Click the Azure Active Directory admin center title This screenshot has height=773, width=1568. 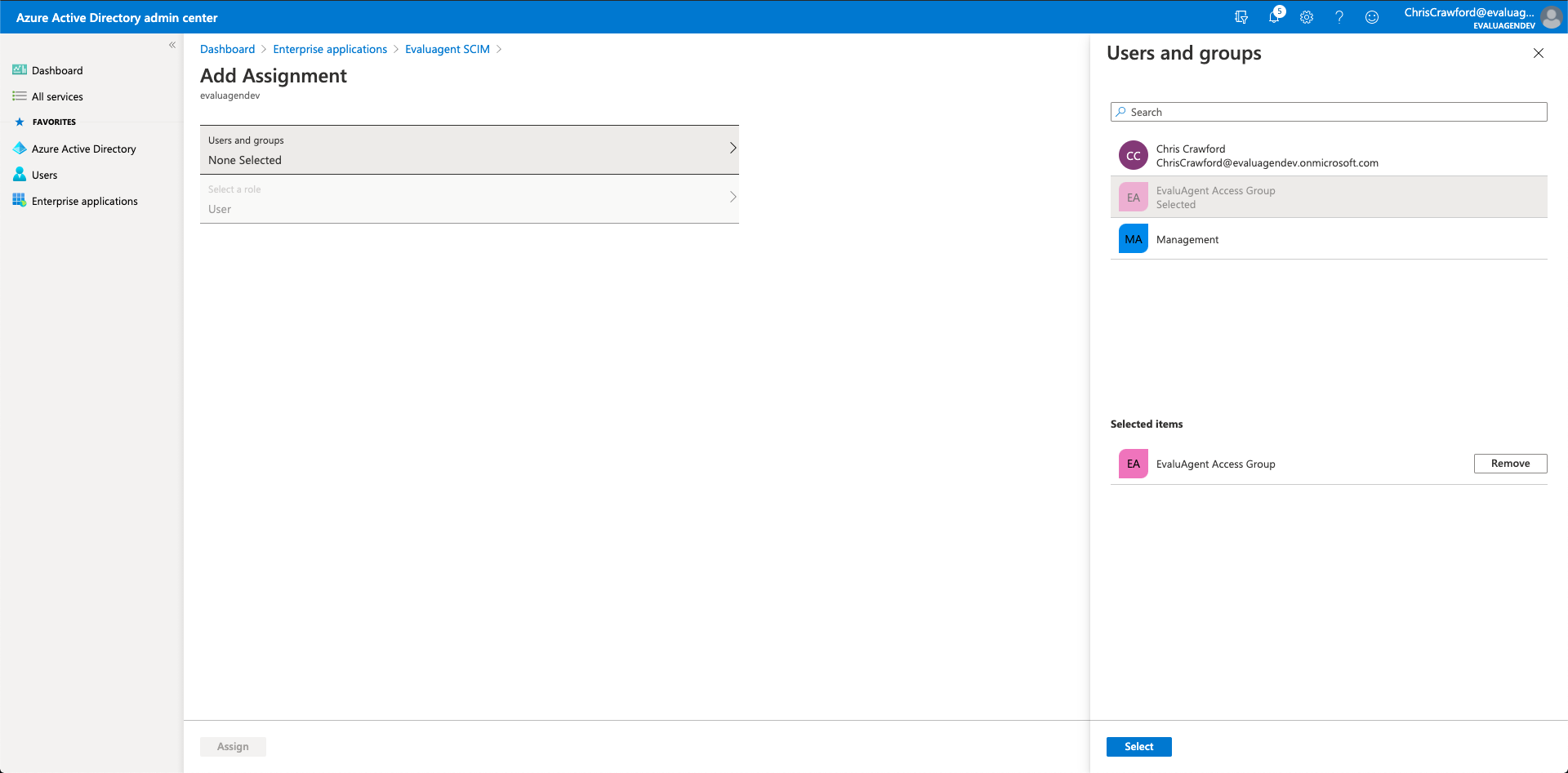pyautogui.click(x=117, y=17)
